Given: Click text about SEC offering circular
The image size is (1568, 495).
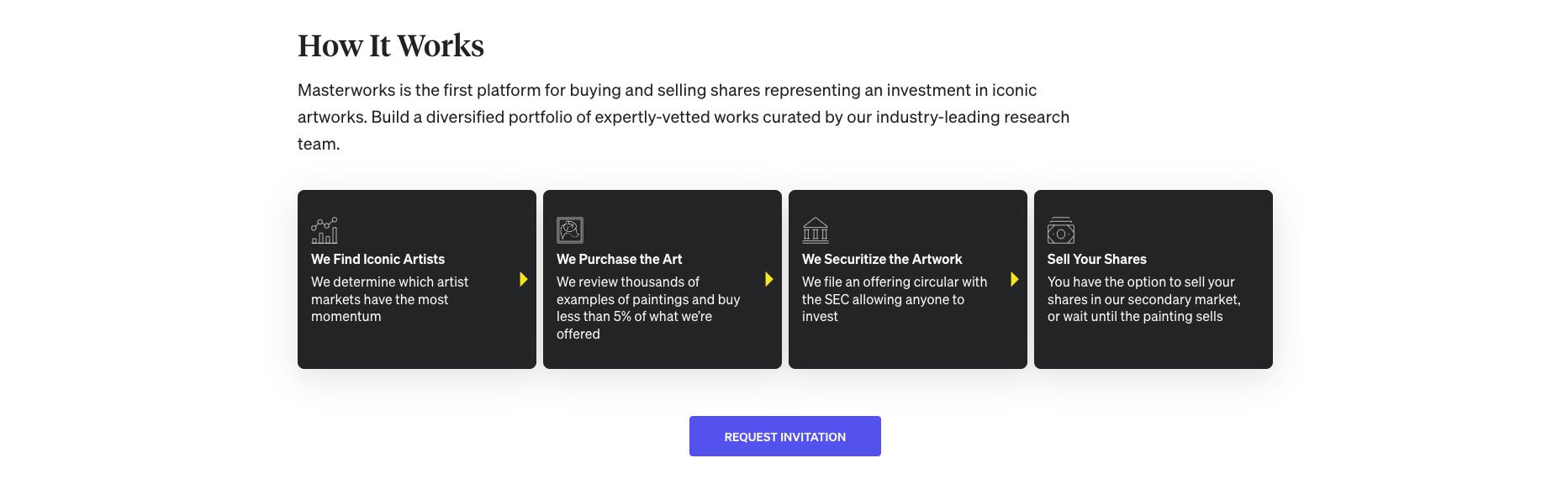Looking at the screenshot, I should [x=894, y=299].
